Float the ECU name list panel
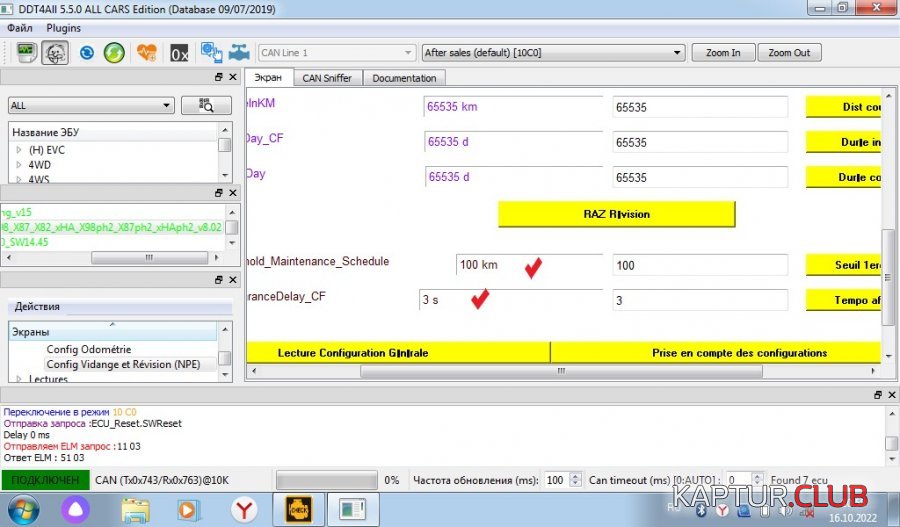The height and width of the screenshot is (527, 900). pyautogui.click(x=219, y=77)
